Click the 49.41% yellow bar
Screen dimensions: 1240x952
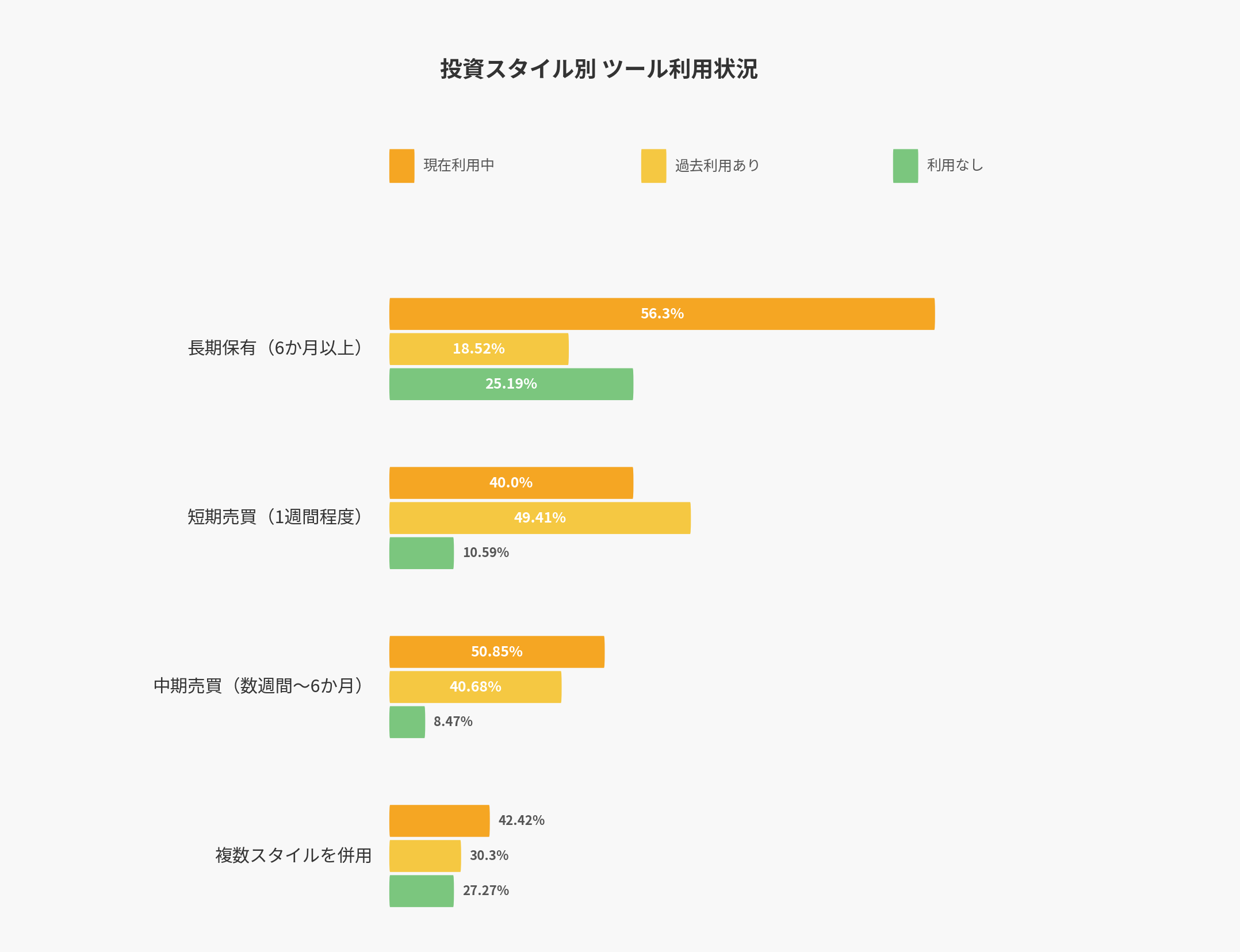[539, 518]
